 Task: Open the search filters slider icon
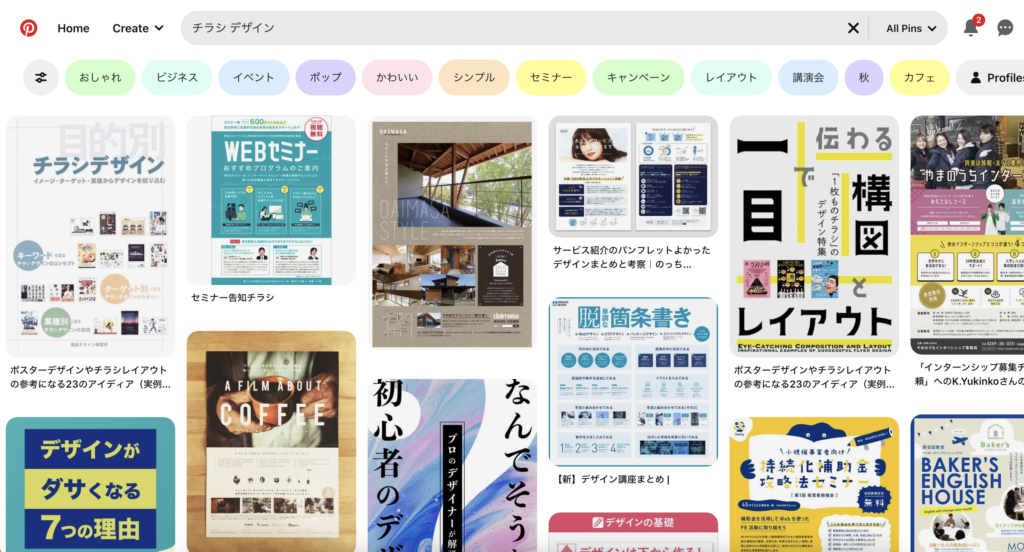(40, 77)
